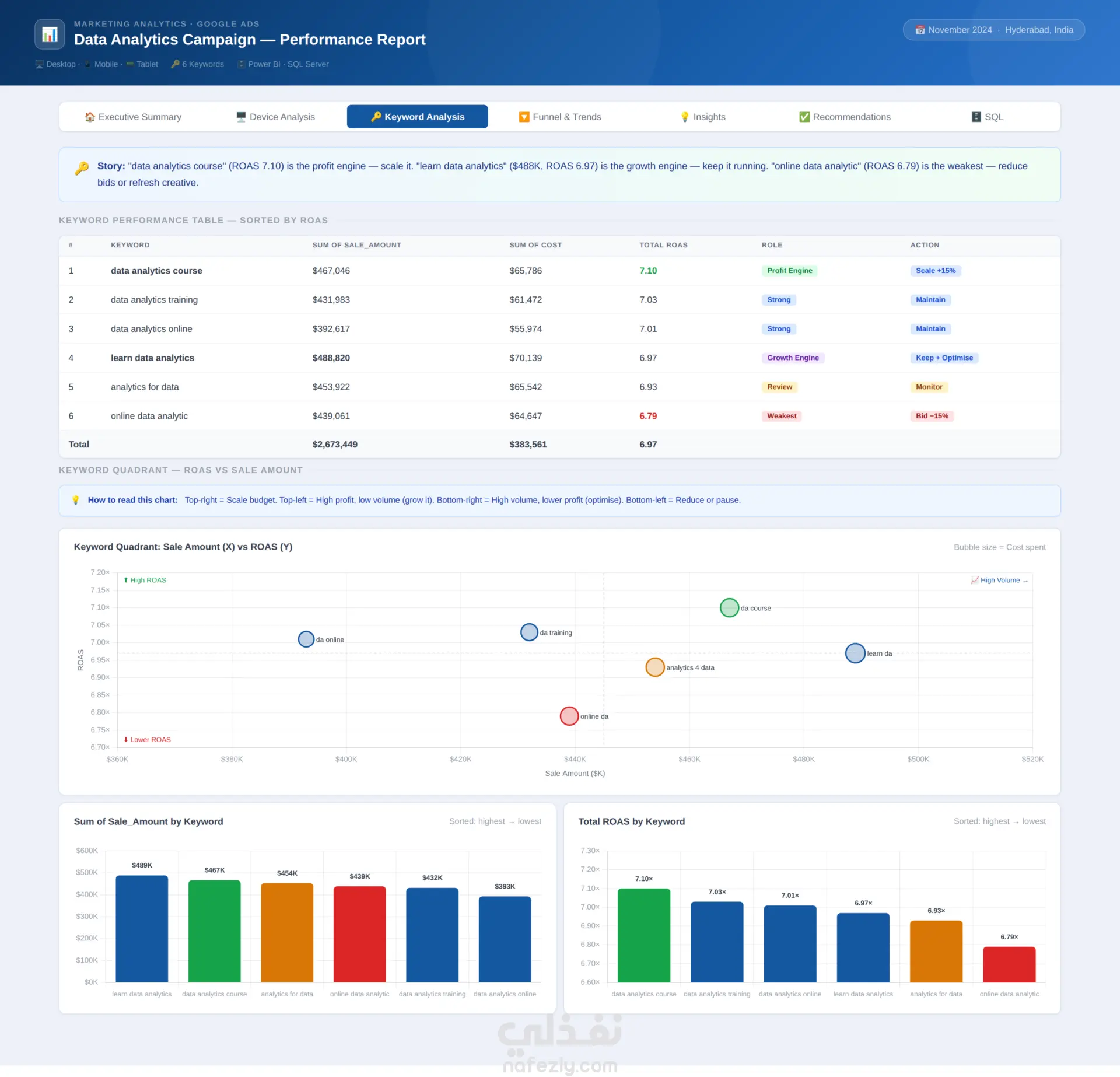Viewport: 1120px width, 1077px height.
Task: Click the Keep + Optimise action badge
Action: pyautogui.click(x=944, y=358)
